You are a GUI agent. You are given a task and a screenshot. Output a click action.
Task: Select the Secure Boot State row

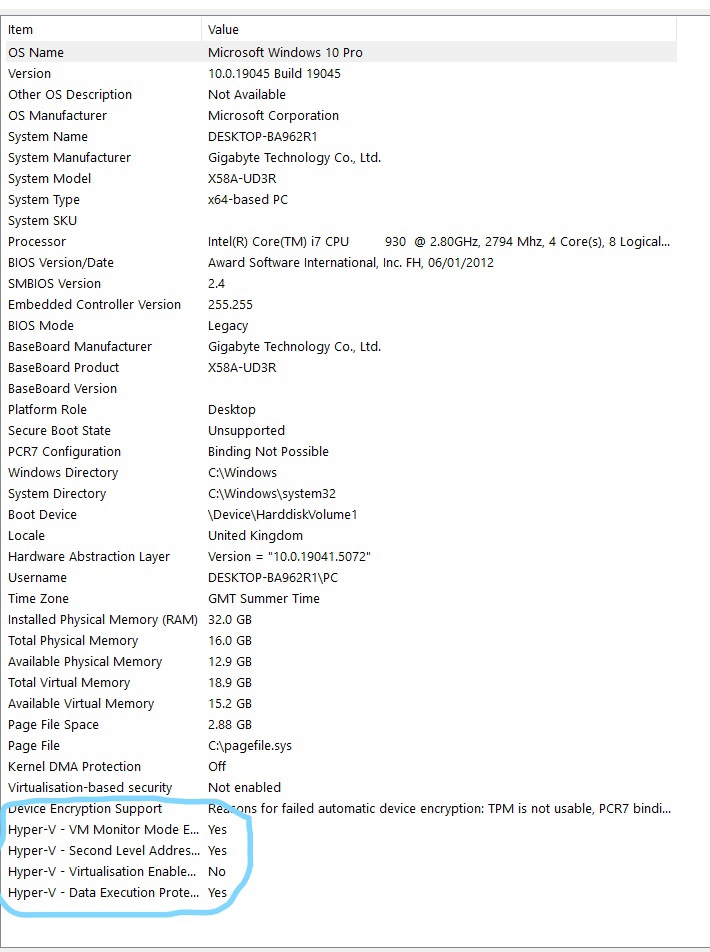341,430
